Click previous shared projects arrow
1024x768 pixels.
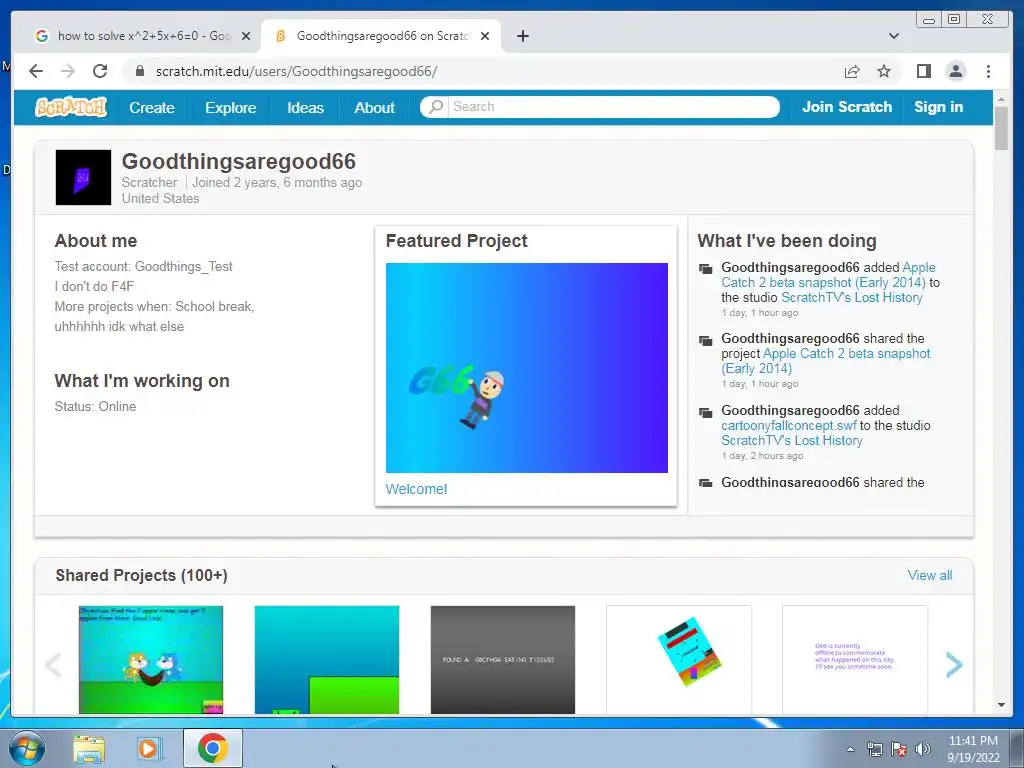coord(53,665)
